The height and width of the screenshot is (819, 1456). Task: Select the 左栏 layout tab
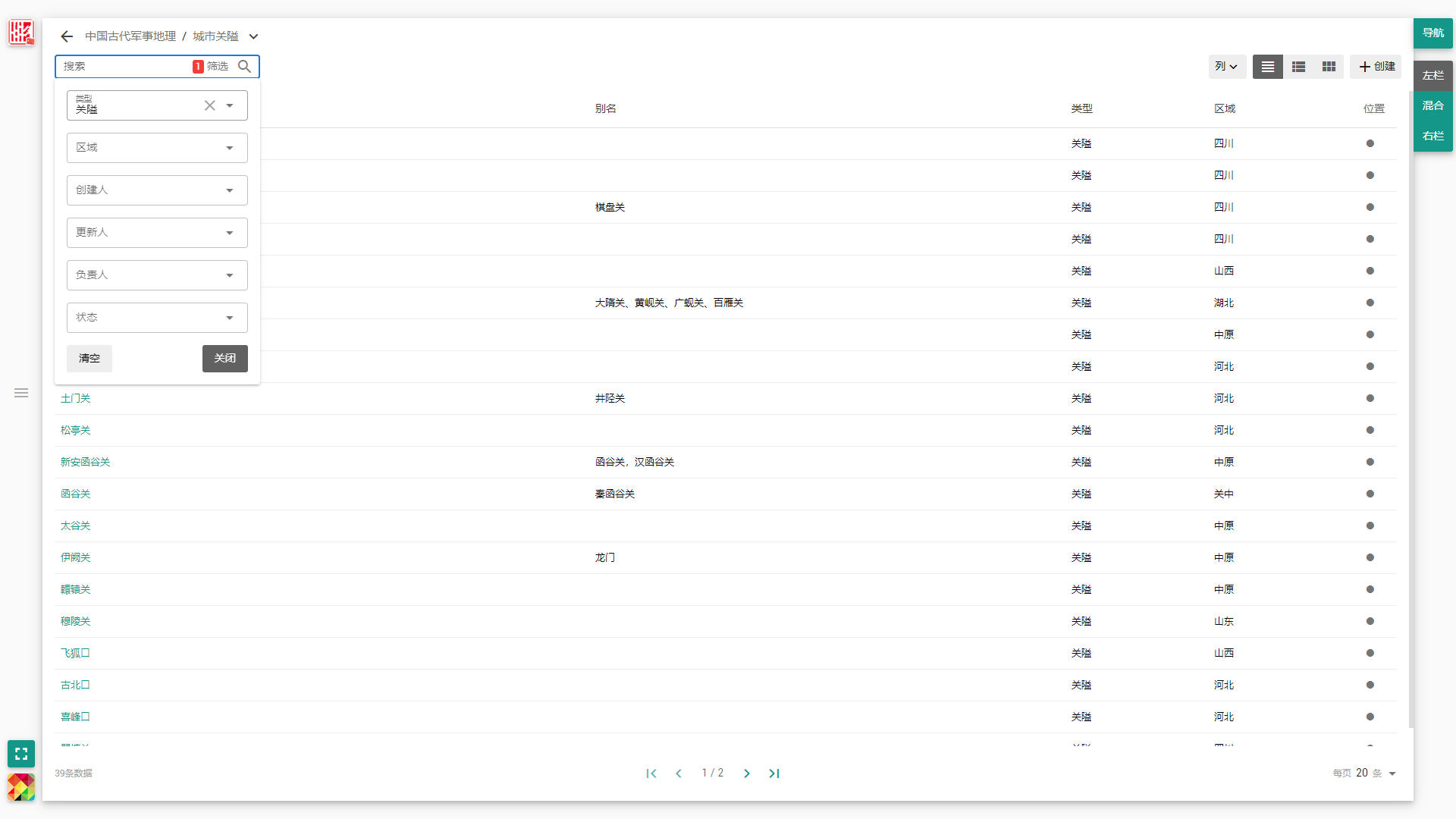point(1432,76)
